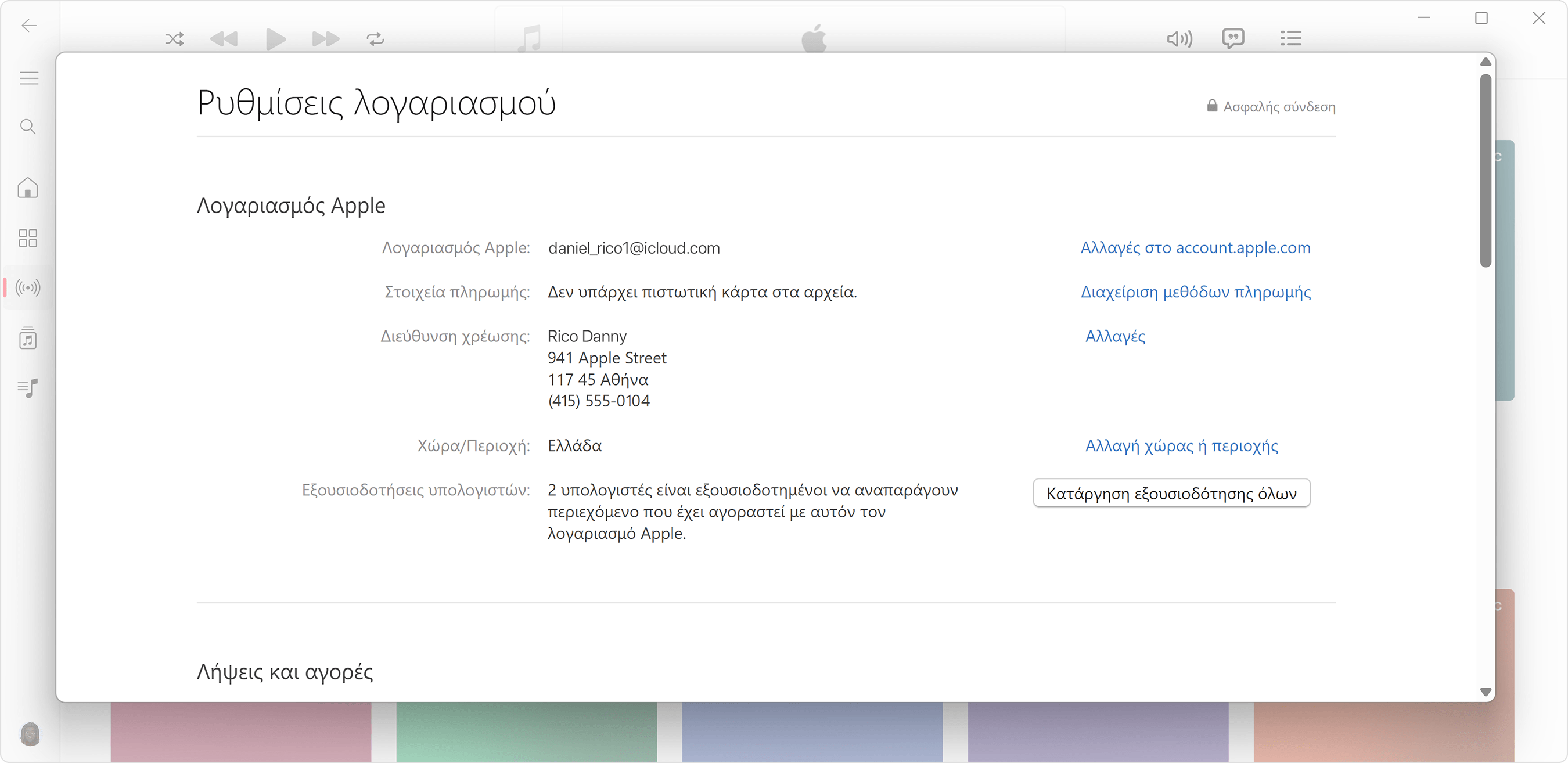Image resolution: width=1568 pixels, height=763 pixels.
Task: Open Browse grid icon in sidebar
Action: (28, 238)
